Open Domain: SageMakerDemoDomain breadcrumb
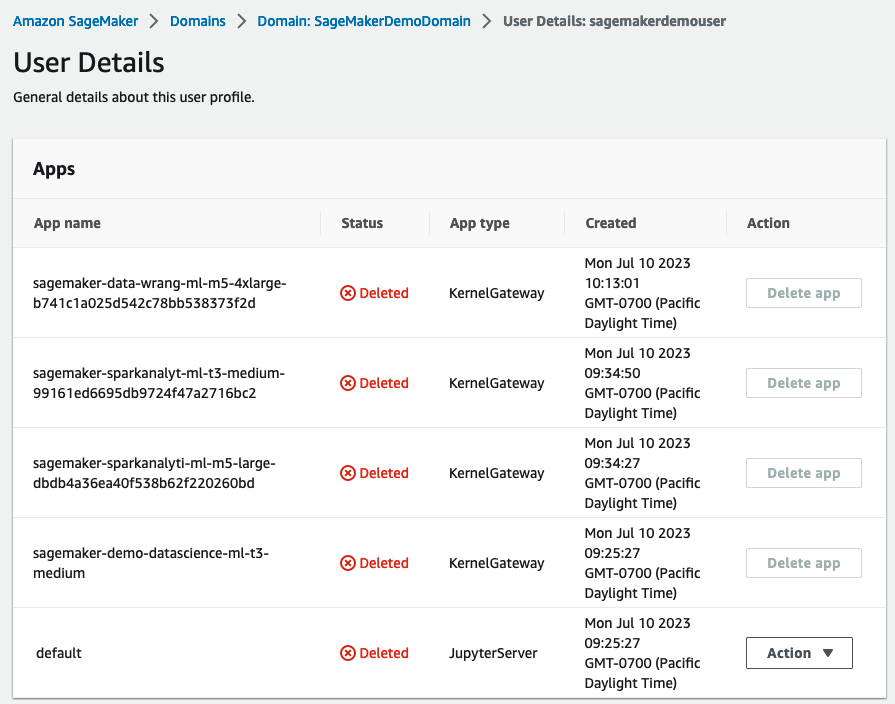This screenshot has width=895, height=704. [364, 21]
